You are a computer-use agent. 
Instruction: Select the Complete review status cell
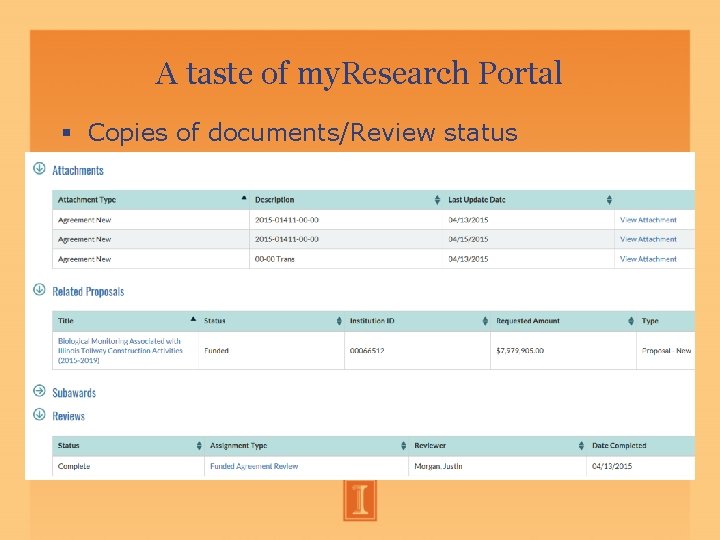pyautogui.click(x=128, y=466)
